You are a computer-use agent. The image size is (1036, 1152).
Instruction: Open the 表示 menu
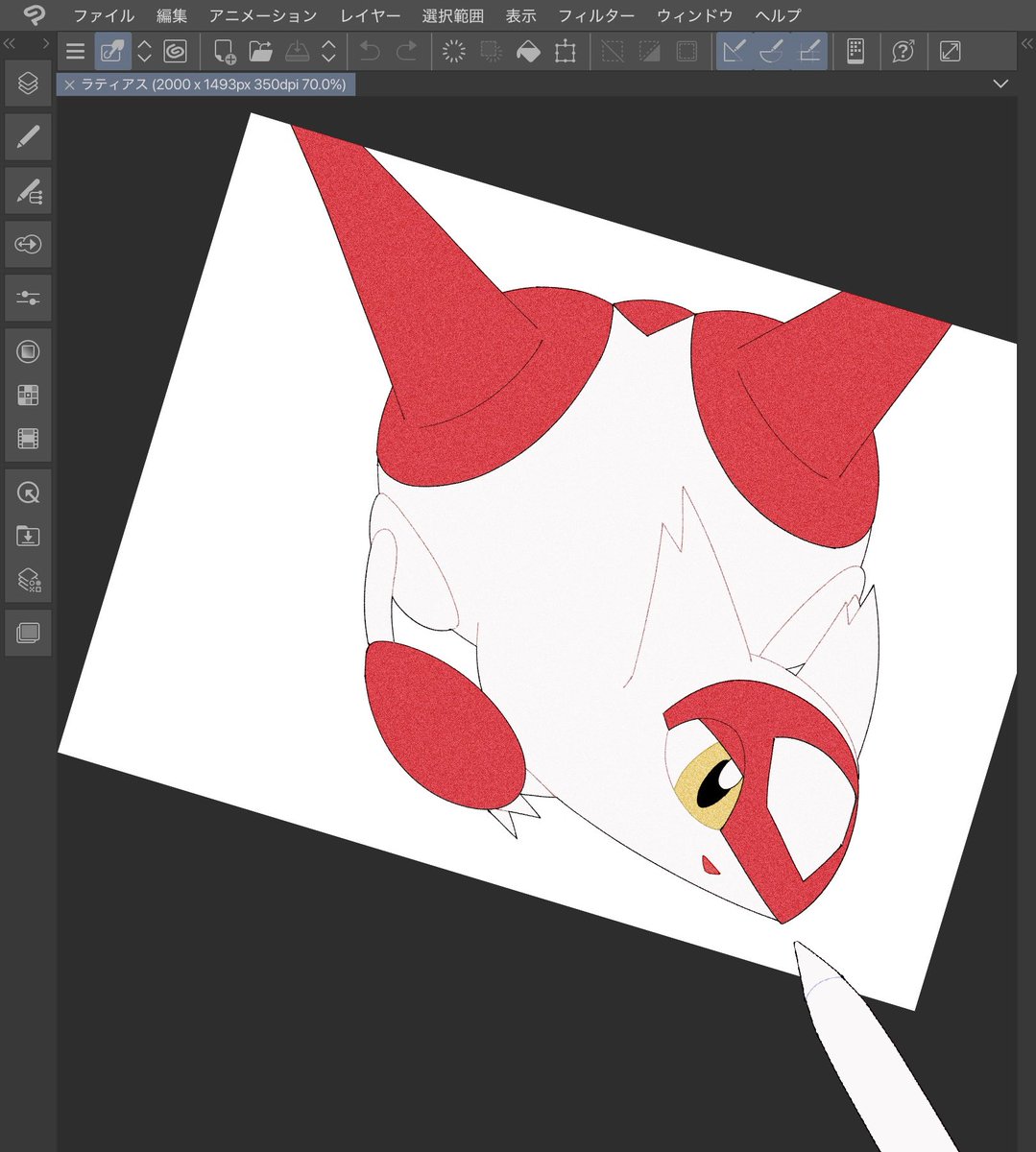point(521,15)
